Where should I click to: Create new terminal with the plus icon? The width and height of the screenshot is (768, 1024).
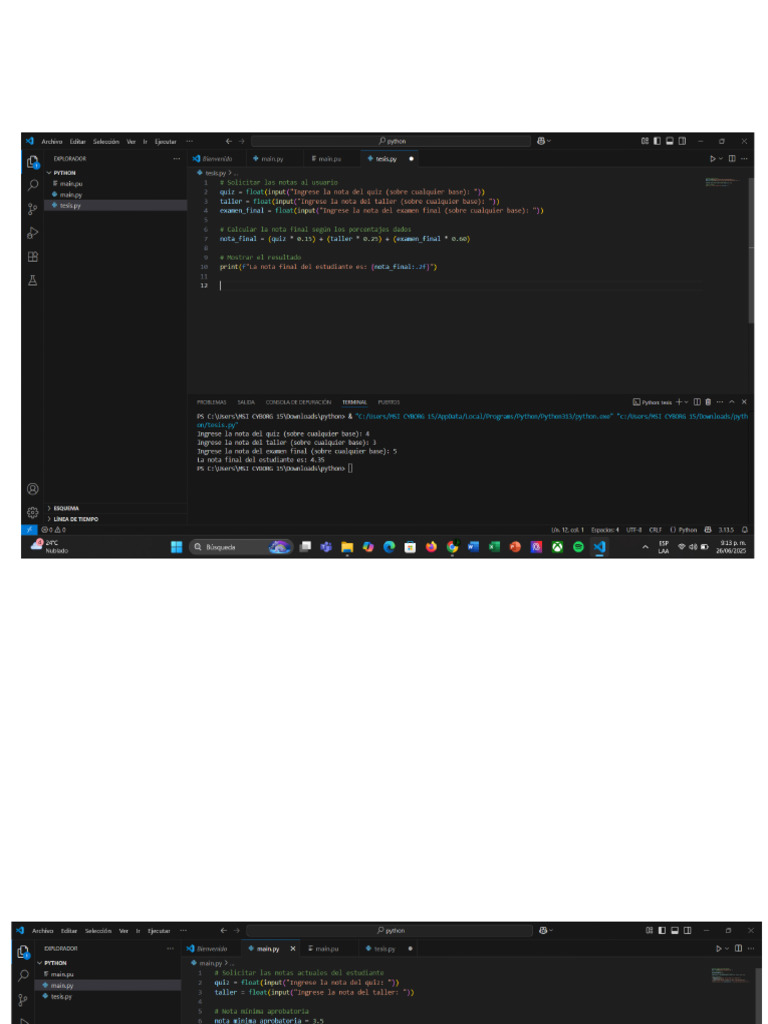679,402
